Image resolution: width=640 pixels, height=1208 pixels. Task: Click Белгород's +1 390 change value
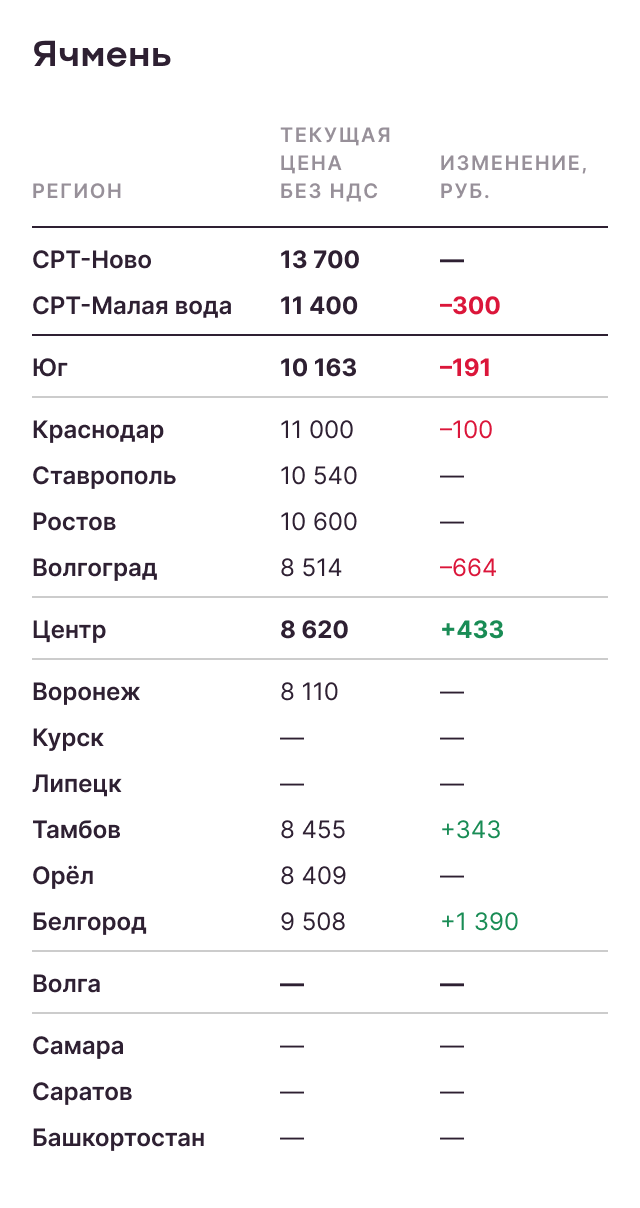(480, 922)
